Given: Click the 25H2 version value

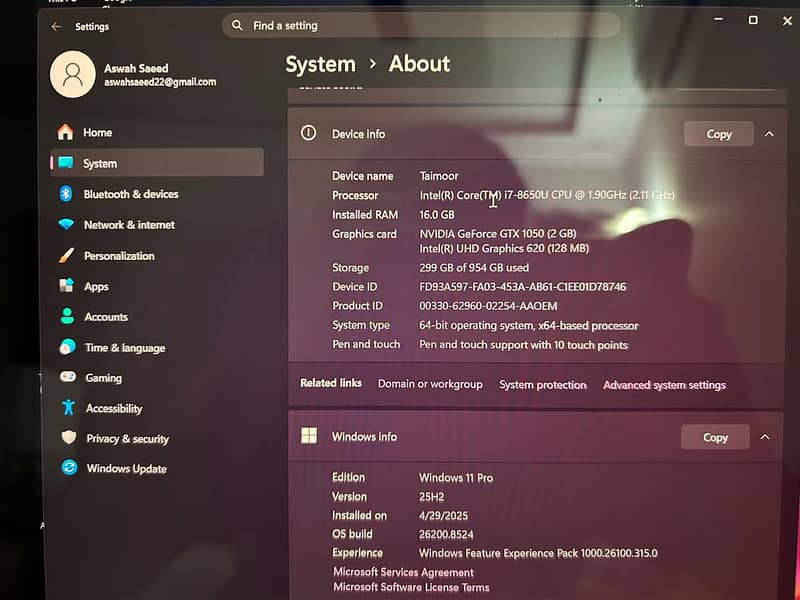Looking at the screenshot, I should point(432,497).
